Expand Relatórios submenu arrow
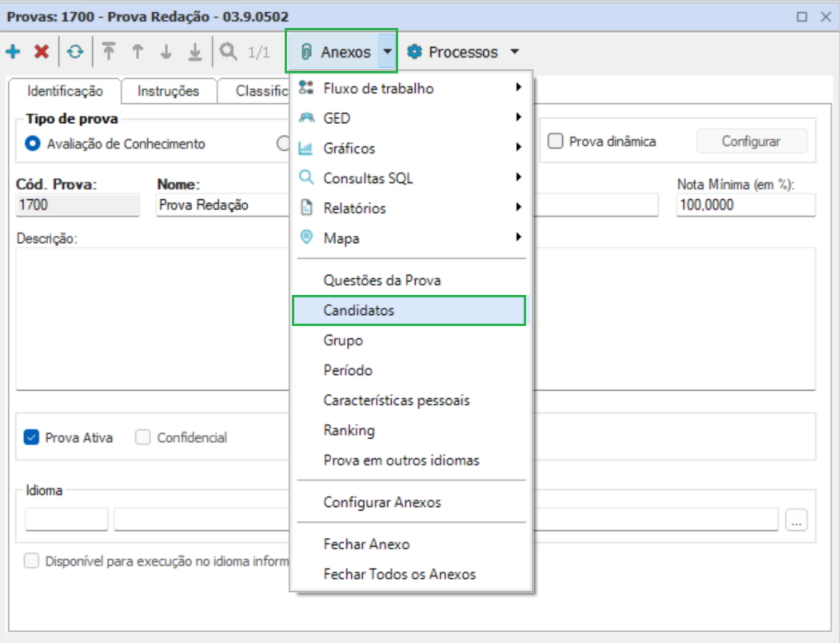The image size is (840, 643). (518, 207)
